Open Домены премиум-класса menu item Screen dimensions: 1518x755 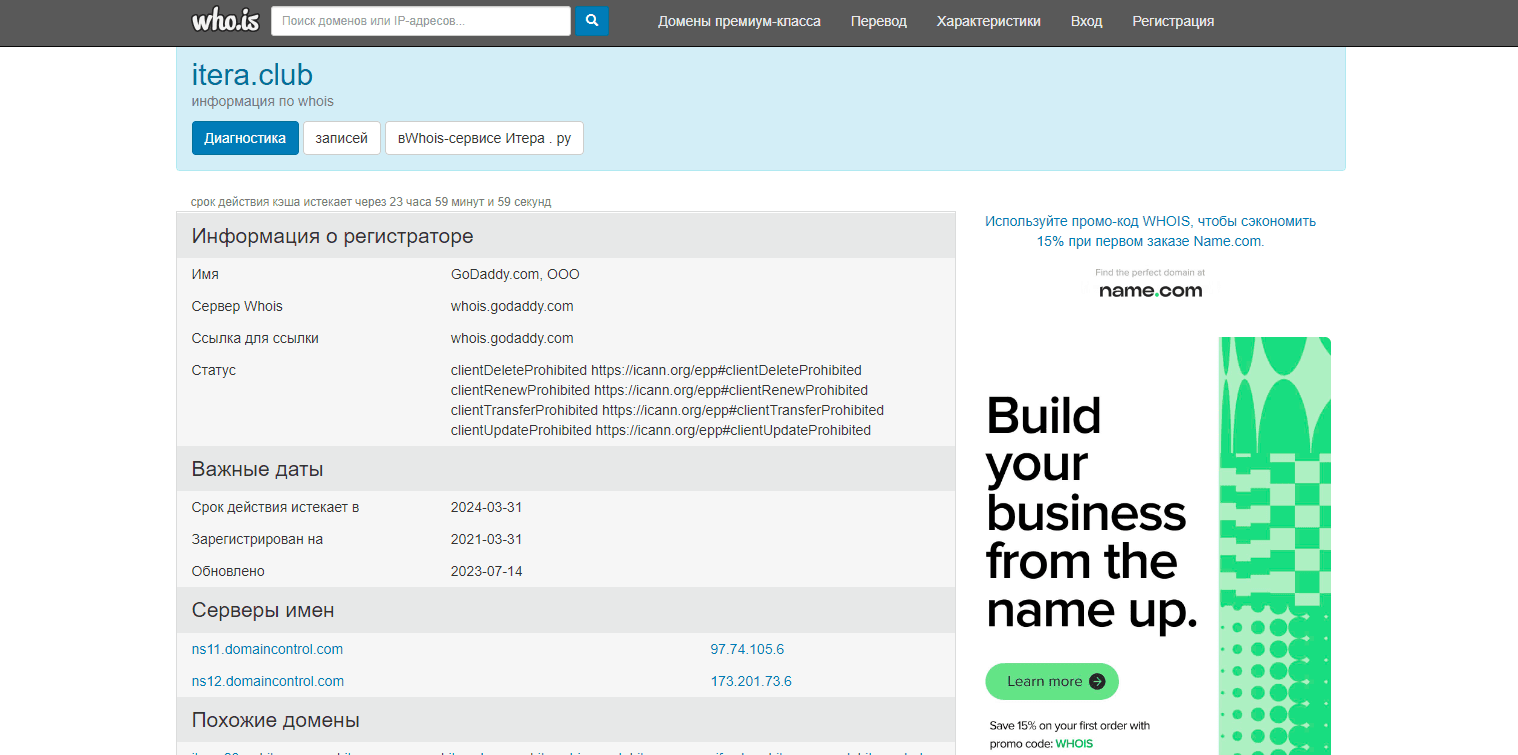pos(739,21)
